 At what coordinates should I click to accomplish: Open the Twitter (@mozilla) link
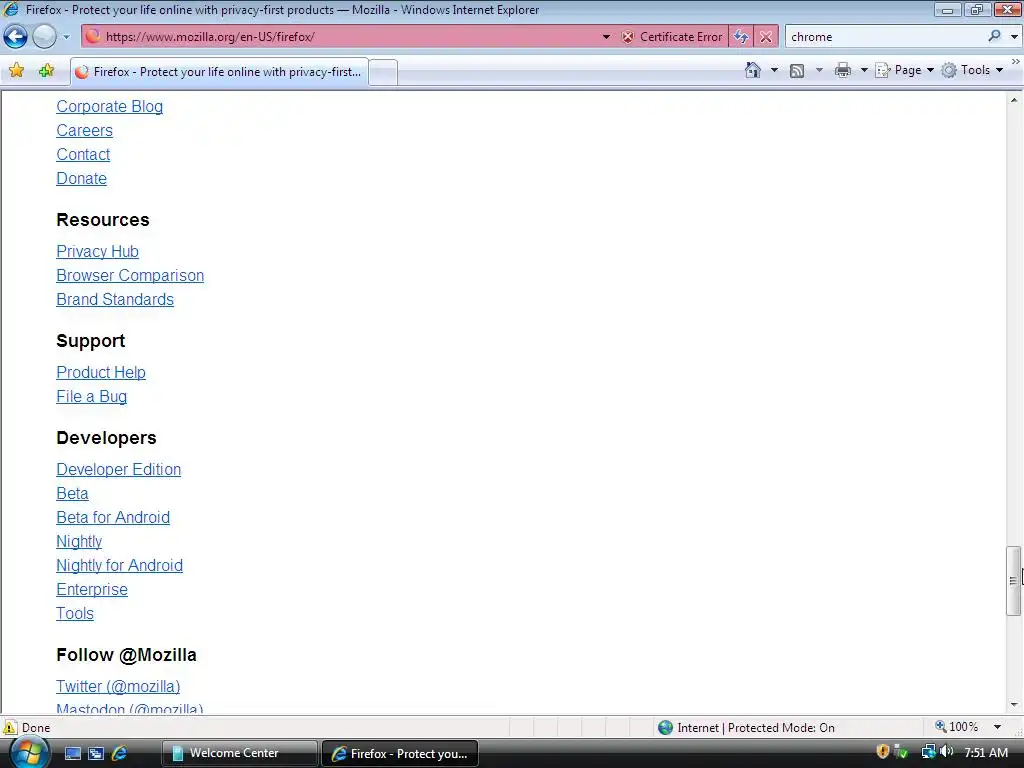118,686
